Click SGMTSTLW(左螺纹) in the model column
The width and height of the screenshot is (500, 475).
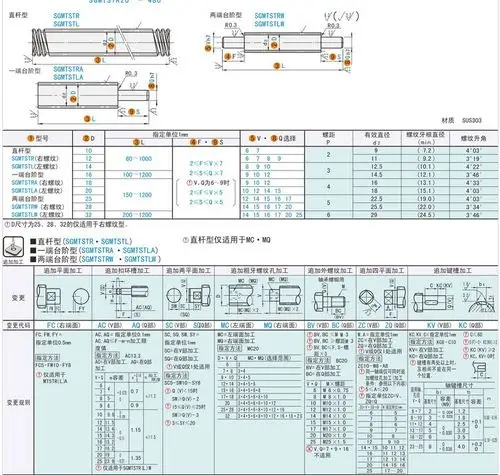(x=37, y=215)
